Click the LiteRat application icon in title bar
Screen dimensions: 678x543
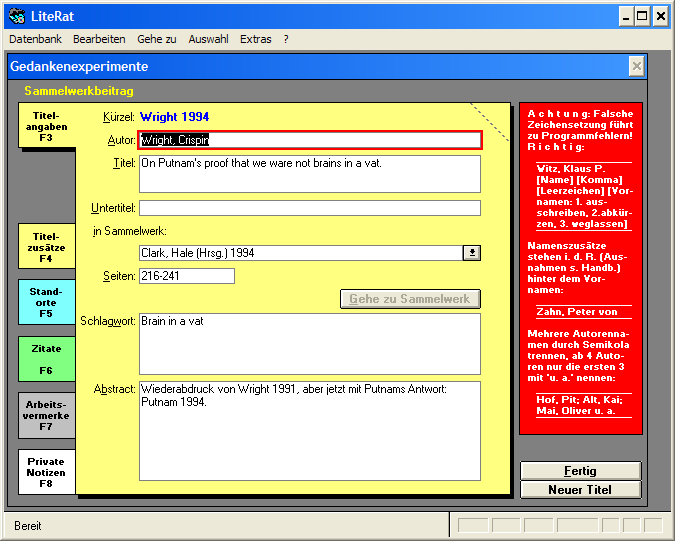(16, 15)
